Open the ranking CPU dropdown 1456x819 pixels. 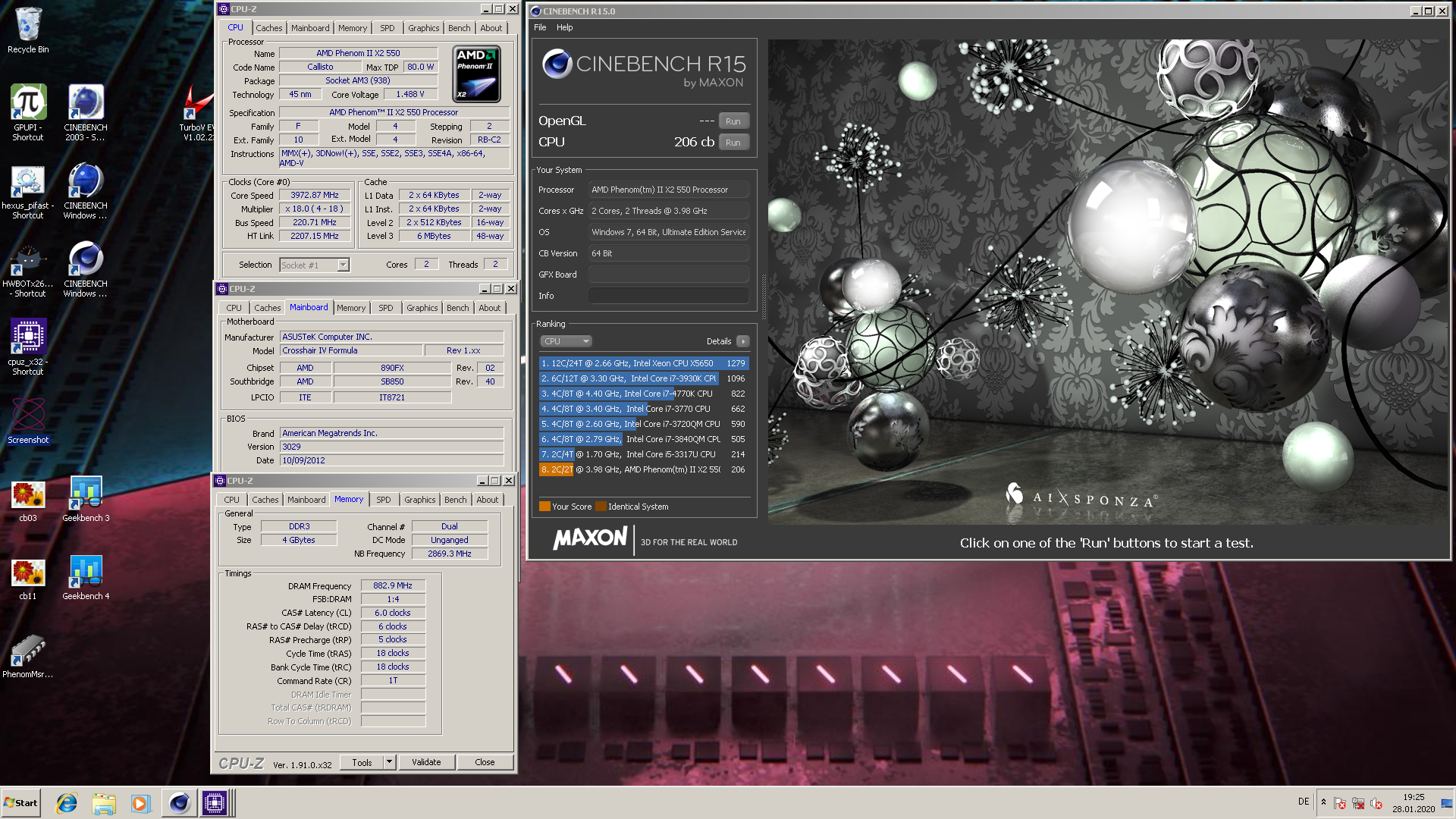(566, 341)
